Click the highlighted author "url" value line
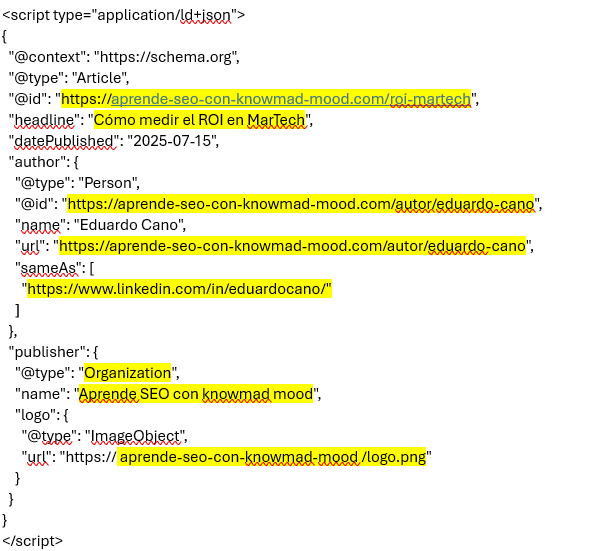Viewport: 615px width, 551px height. [x=292, y=246]
